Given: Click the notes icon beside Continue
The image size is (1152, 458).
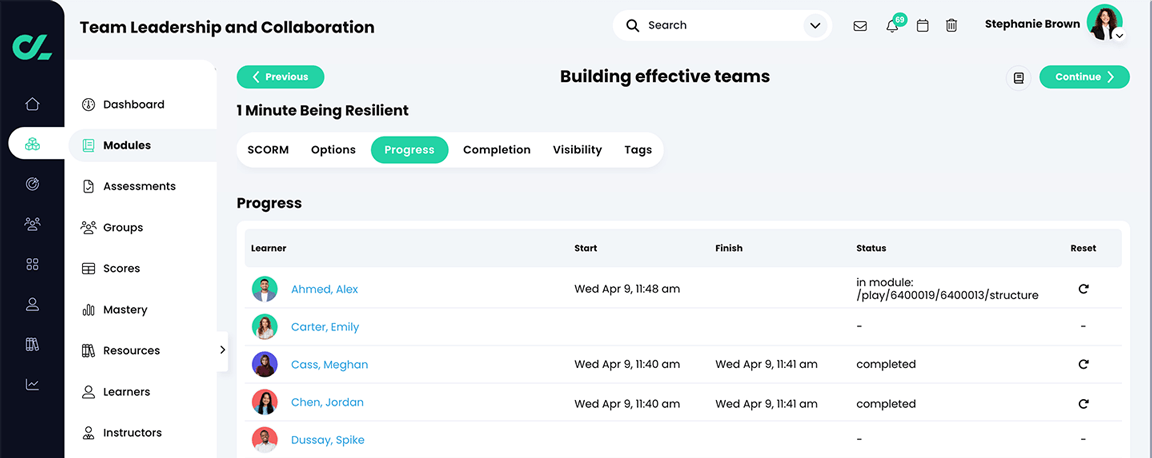Looking at the screenshot, I should pyautogui.click(x=1018, y=78).
